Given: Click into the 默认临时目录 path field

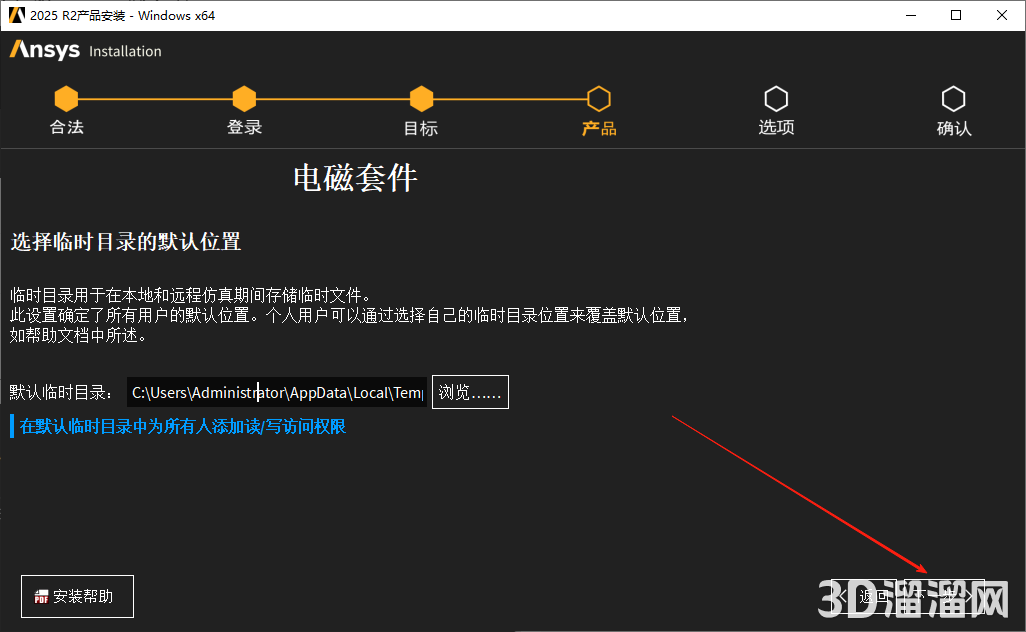Looking at the screenshot, I should pos(276,392).
